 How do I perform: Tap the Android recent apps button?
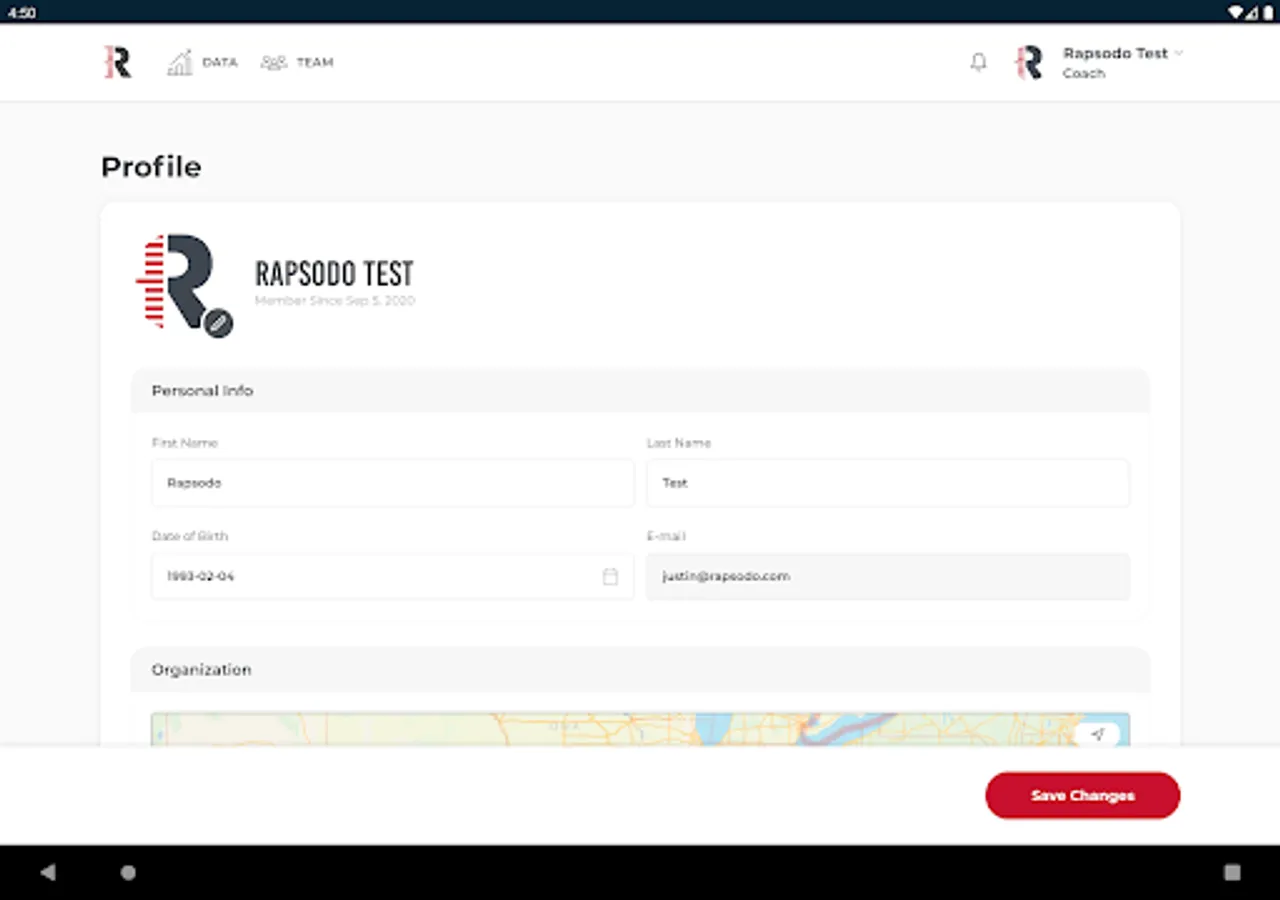(1232, 872)
